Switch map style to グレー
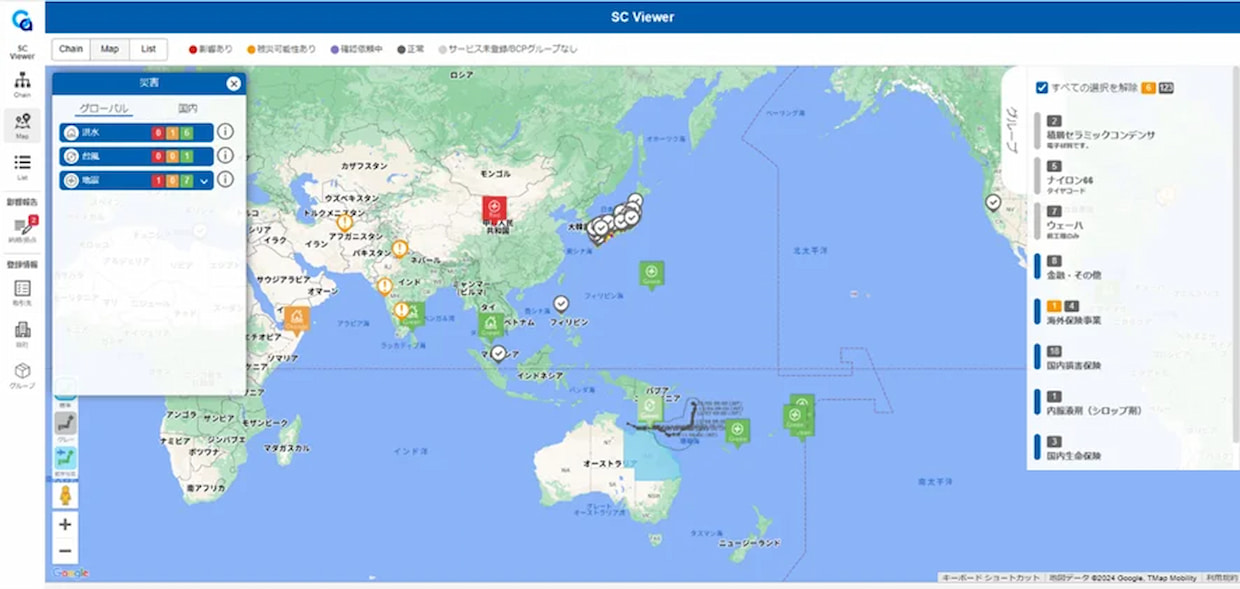The width and height of the screenshot is (1240, 589). [65, 425]
